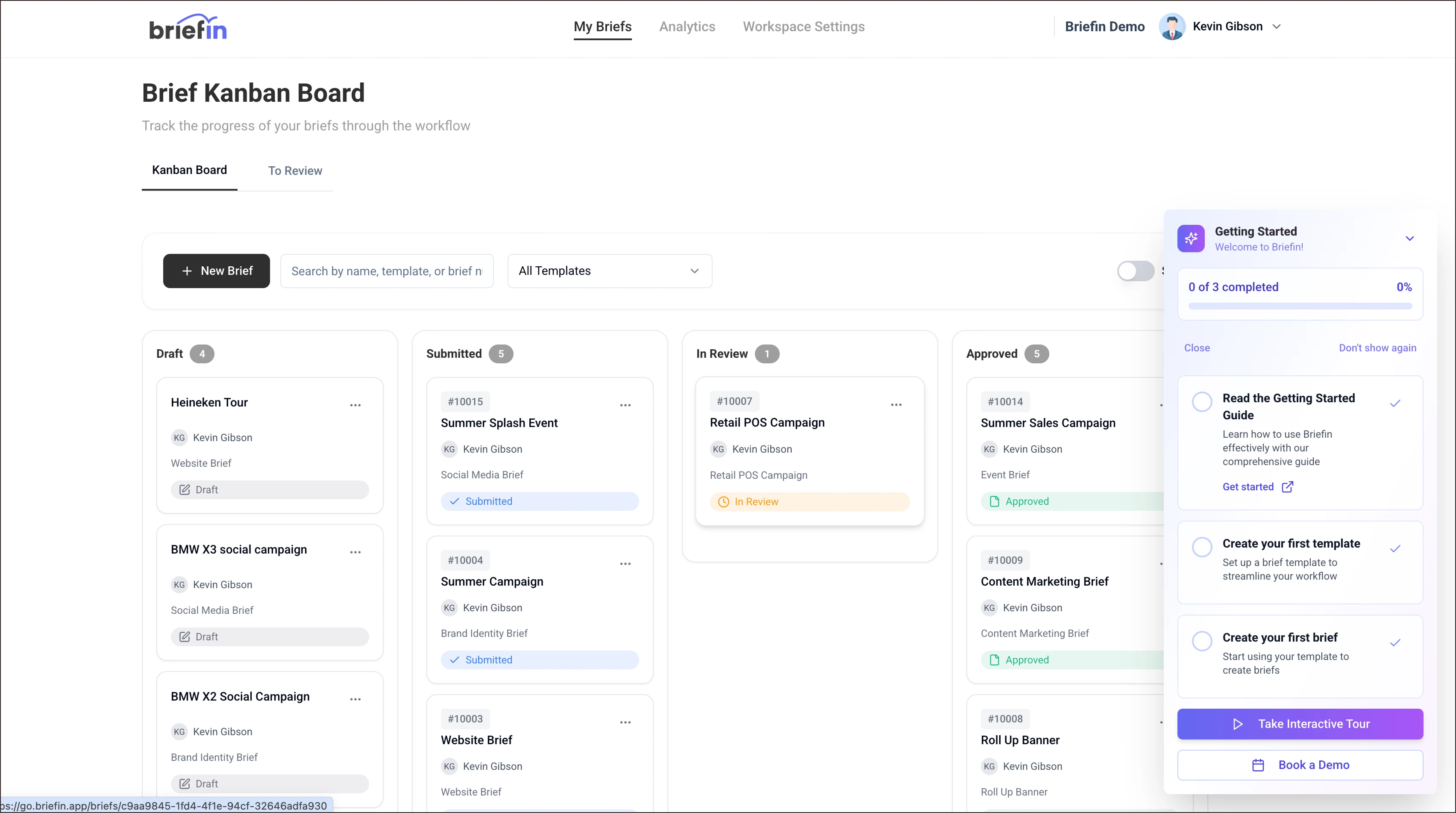Click the Kevin Gibson profile avatar

tap(1172, 27)
